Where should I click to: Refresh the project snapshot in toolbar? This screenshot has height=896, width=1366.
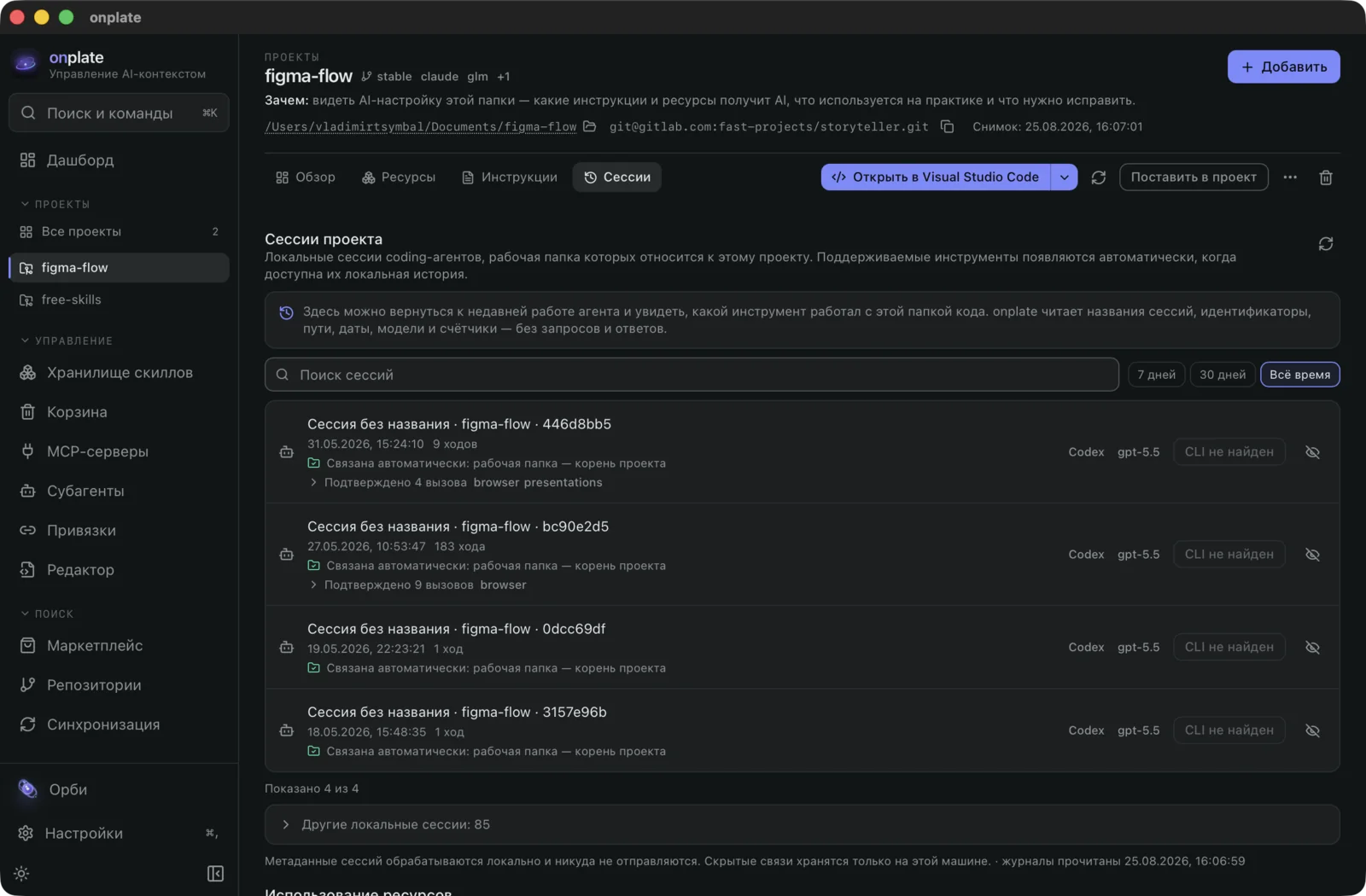(x=1099, y=177)
